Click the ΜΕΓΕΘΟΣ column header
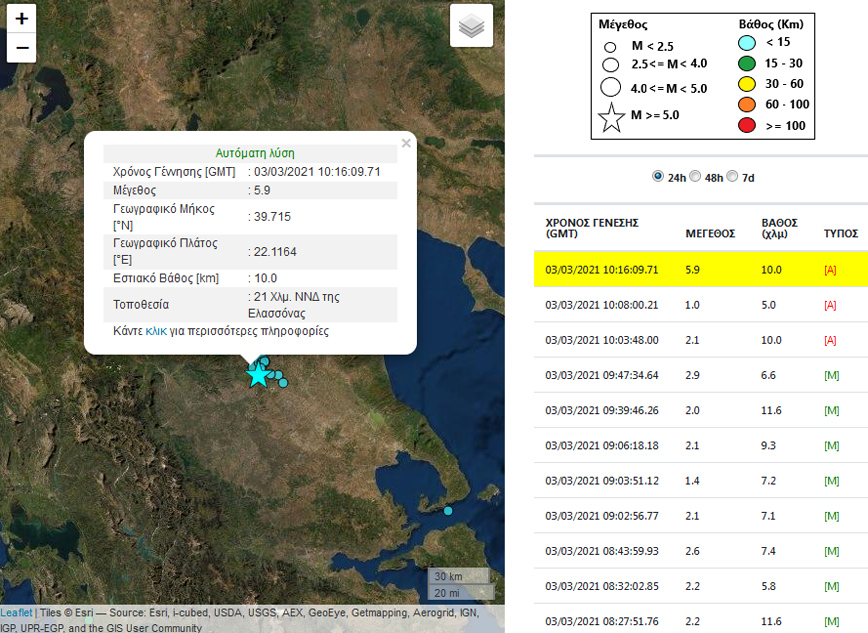Viewport: 868px width, 633px height. coord(710,233)
